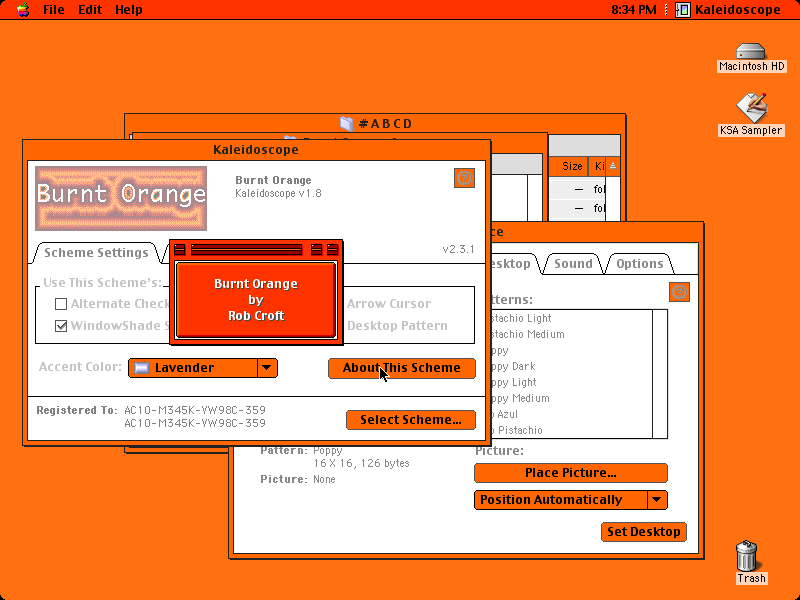Click the Set Desktop button
Screen dimensions: 800x600
[643, 532]
